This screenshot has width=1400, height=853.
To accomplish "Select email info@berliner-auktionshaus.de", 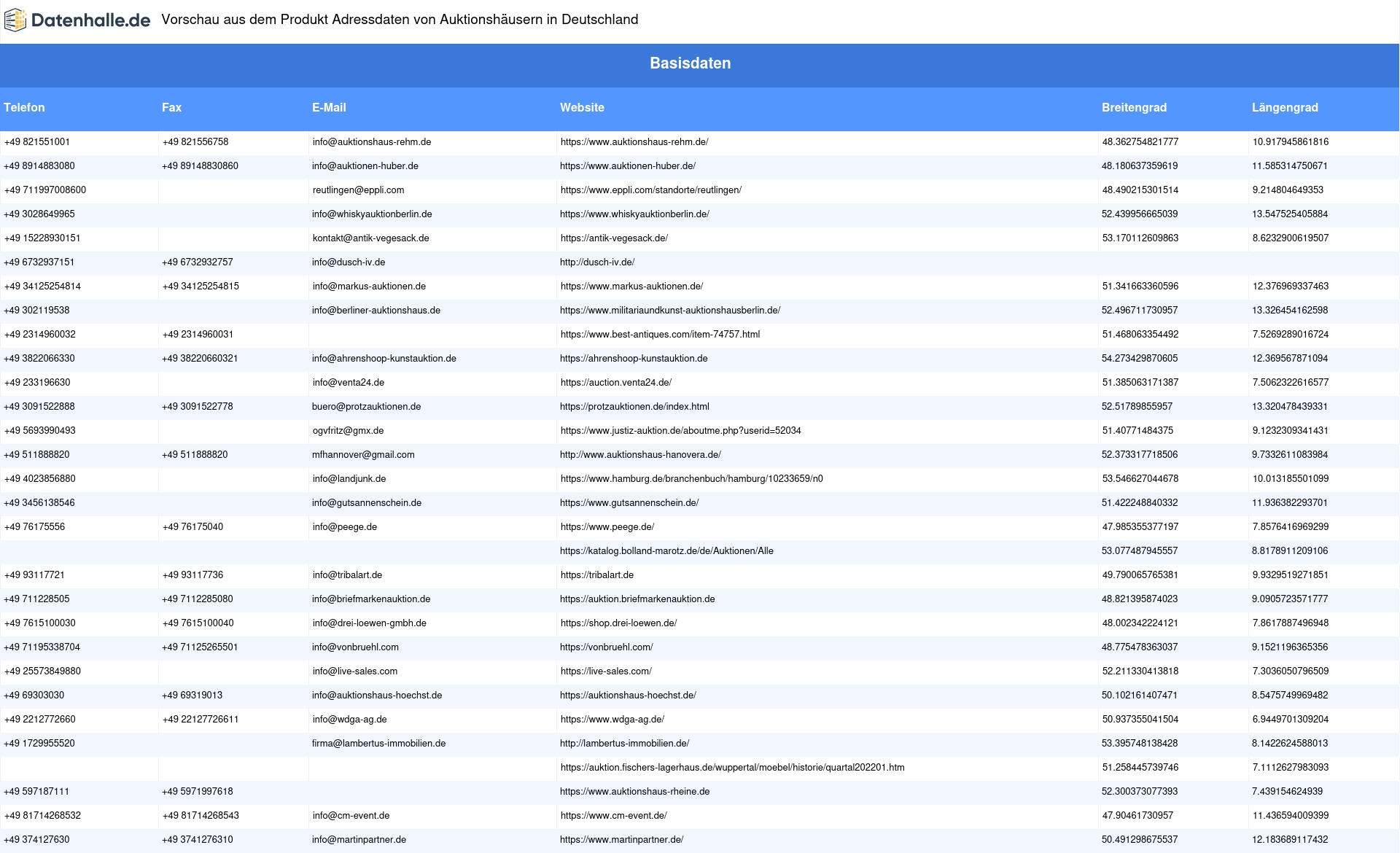I will [x=376, y=311].
